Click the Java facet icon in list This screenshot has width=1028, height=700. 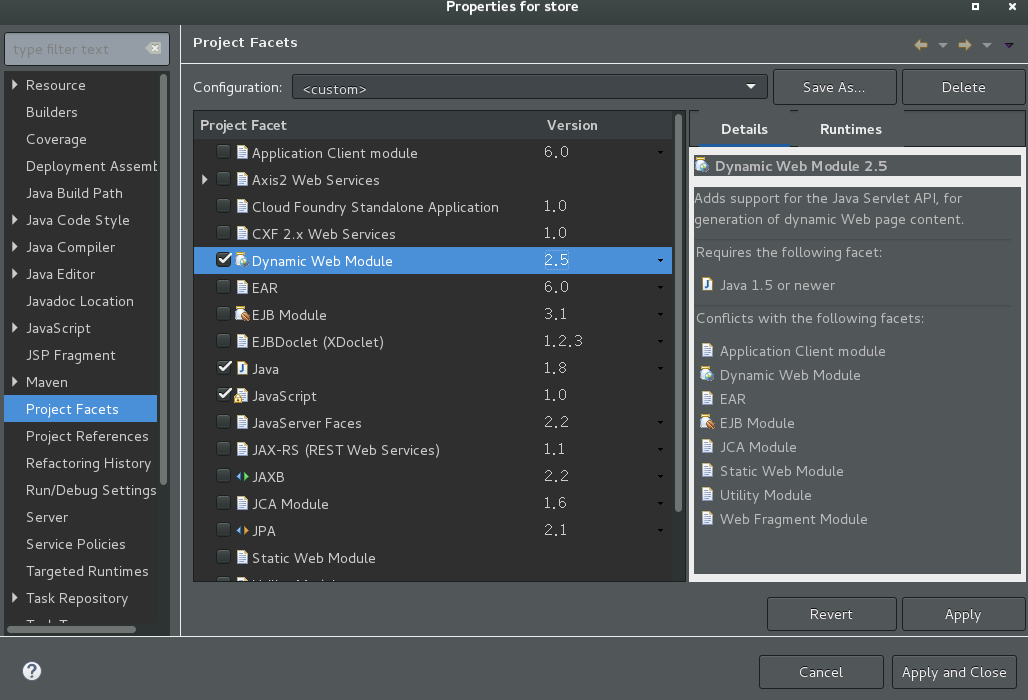[242, 369]
